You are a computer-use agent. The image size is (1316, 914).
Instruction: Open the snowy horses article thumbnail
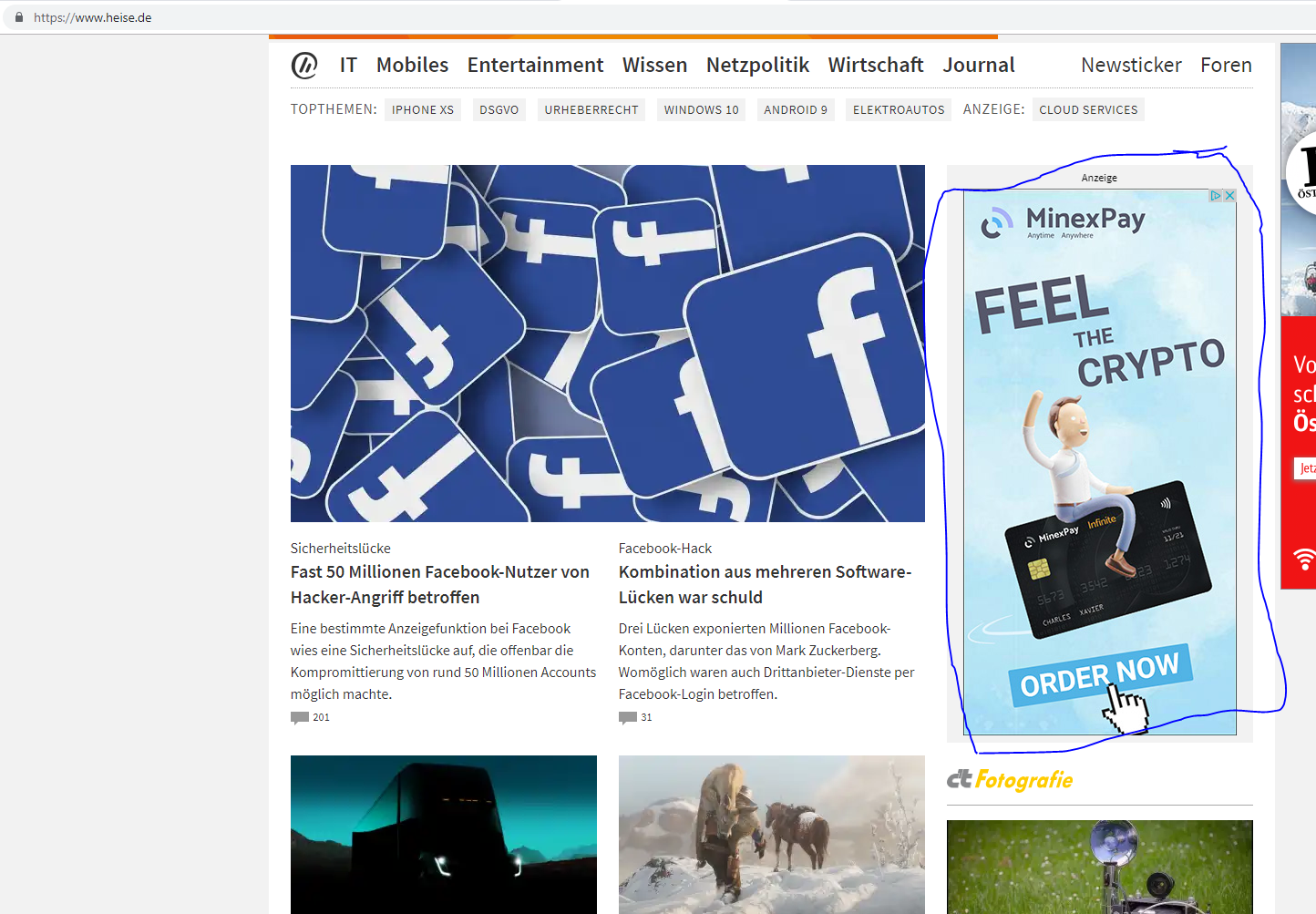tap(772, 835)
